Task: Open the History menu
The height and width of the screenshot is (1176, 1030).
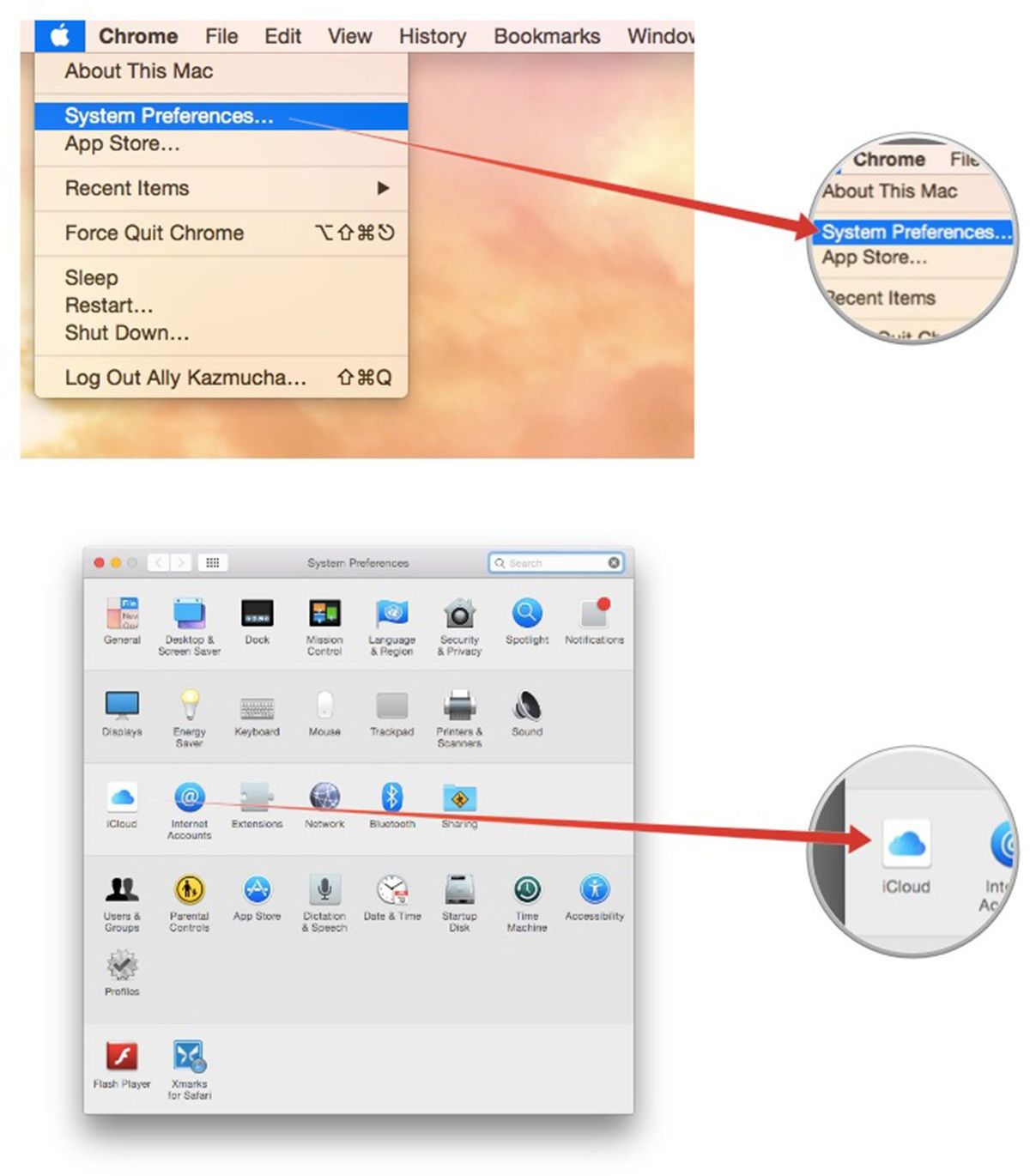Action: 432,36
